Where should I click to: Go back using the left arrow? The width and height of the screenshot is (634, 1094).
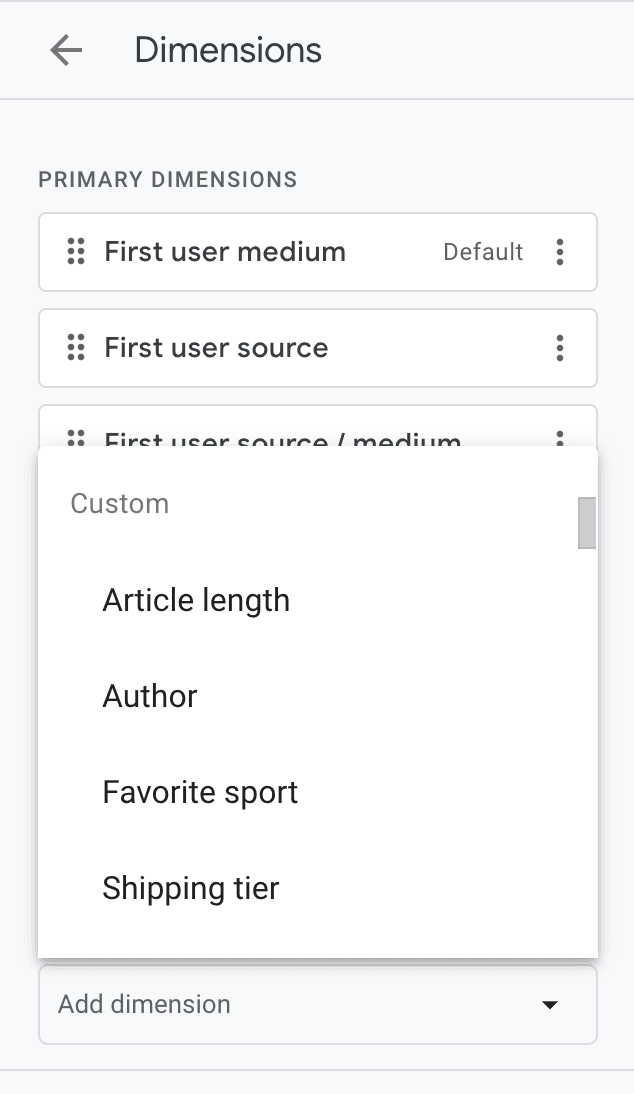66,50
